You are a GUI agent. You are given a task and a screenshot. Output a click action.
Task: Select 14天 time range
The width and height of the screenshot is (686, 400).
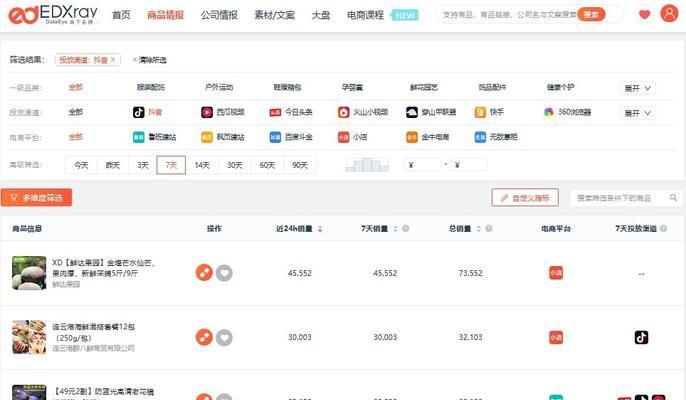(202, 165)
